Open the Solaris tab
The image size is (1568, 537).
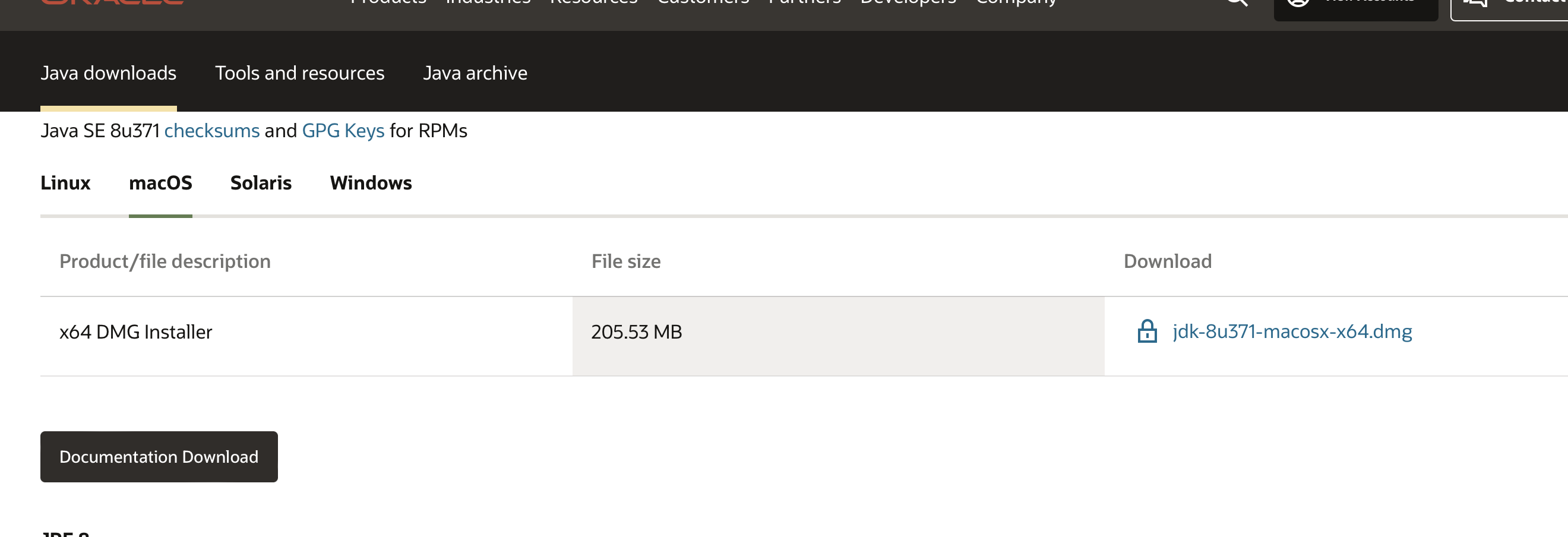coord(261,184)
